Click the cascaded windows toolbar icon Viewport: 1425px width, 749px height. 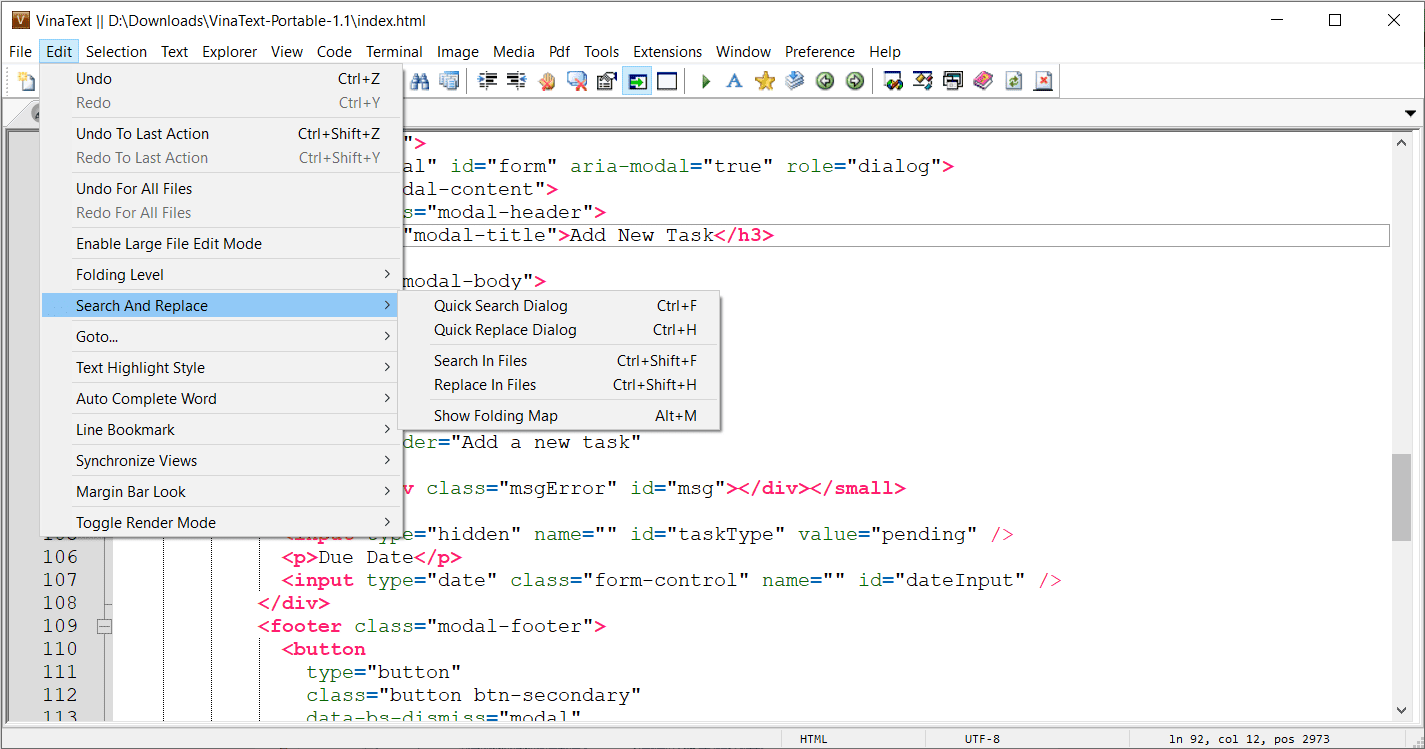click(x=953, y=81)
